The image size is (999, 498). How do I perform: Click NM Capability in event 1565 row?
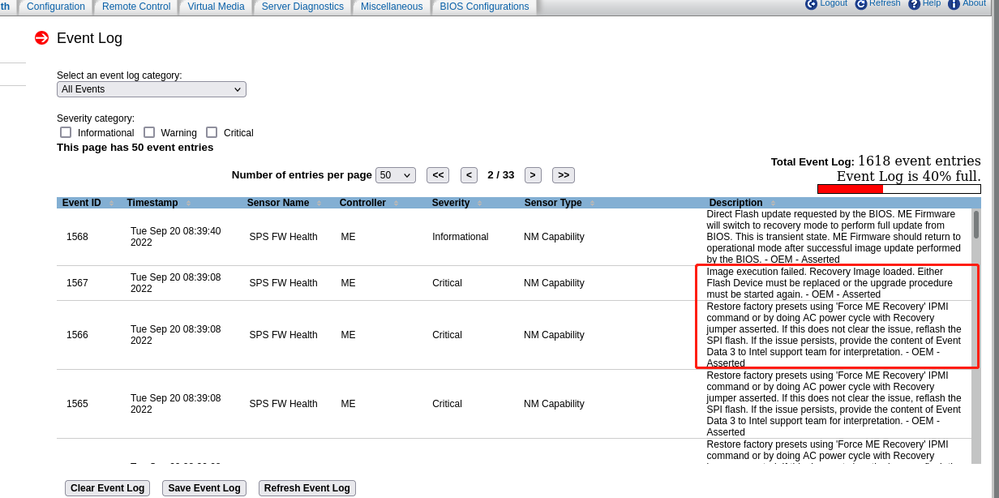pyautogui.click(x=554, y=404)
